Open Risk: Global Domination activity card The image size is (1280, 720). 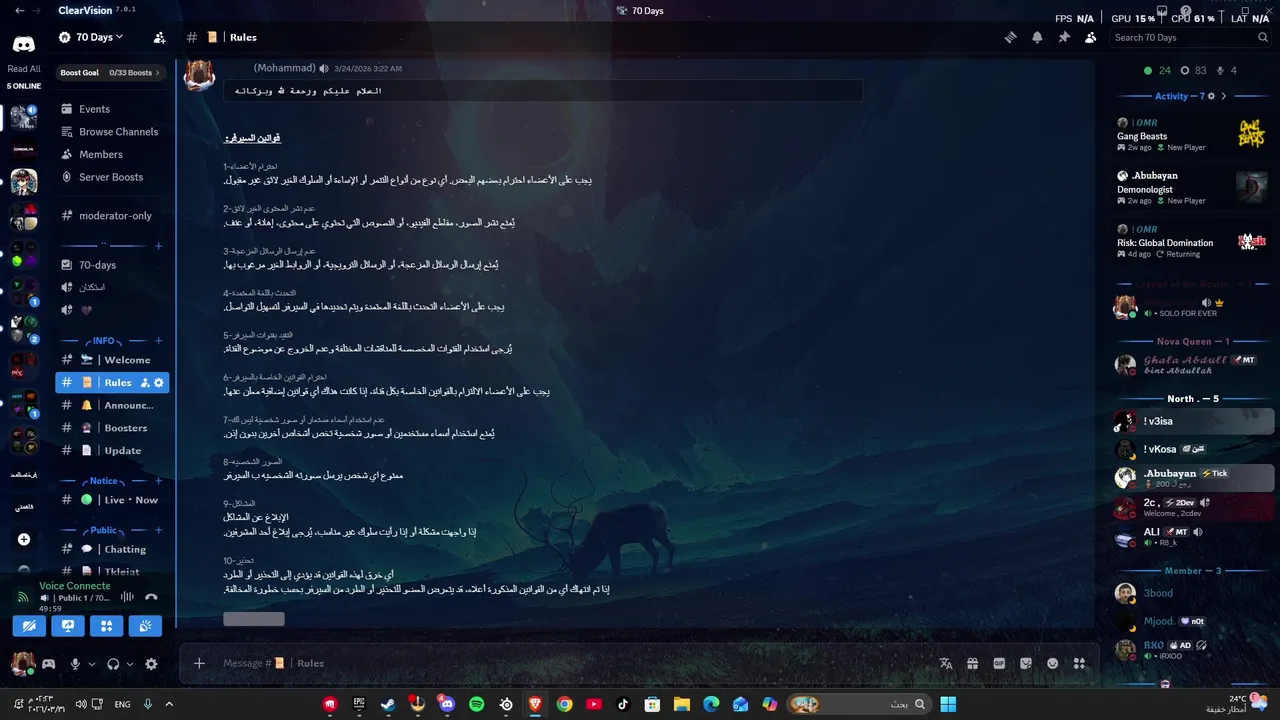1192,241
